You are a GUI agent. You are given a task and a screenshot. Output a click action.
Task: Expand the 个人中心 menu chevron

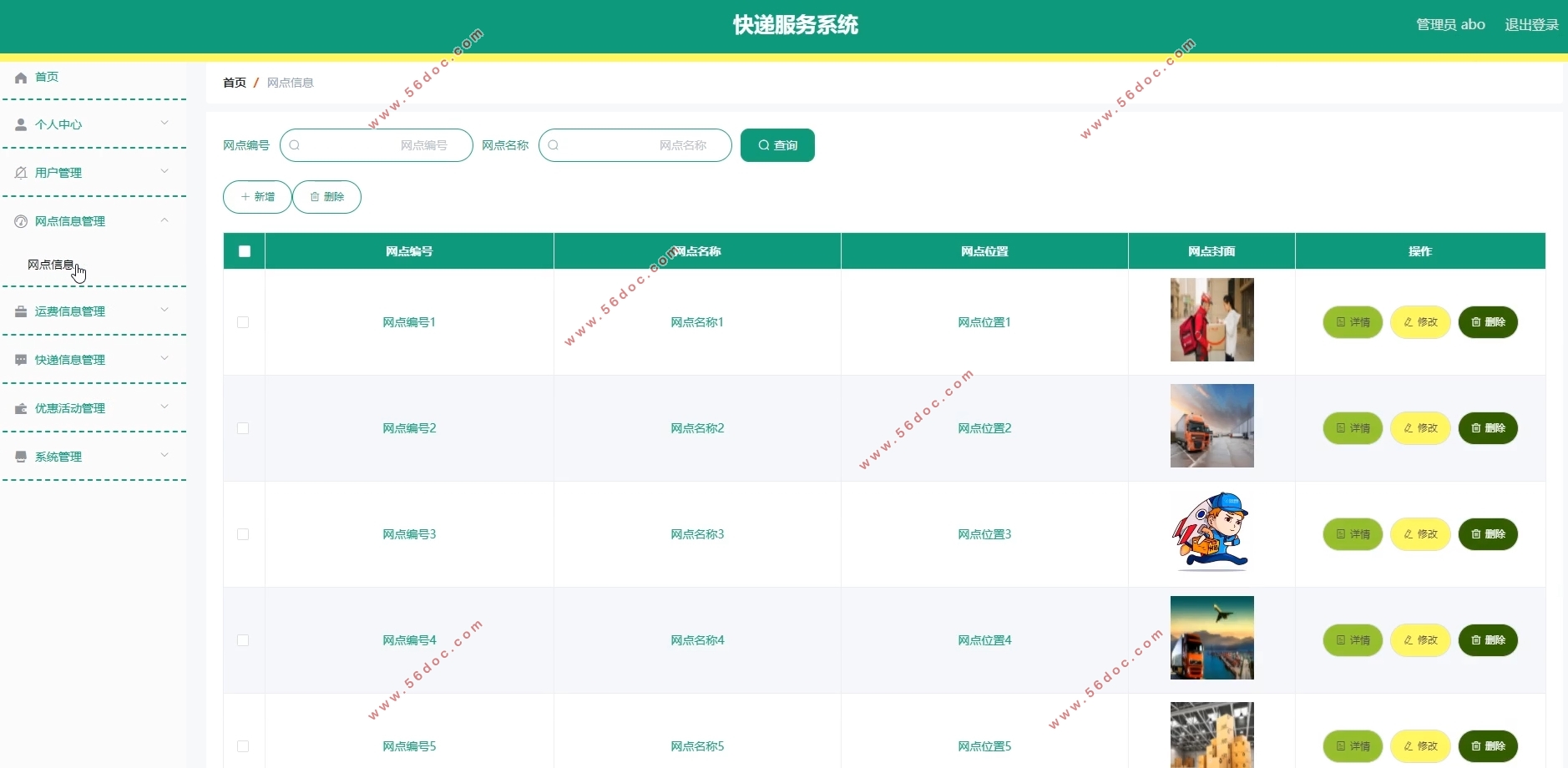point(164,124)
